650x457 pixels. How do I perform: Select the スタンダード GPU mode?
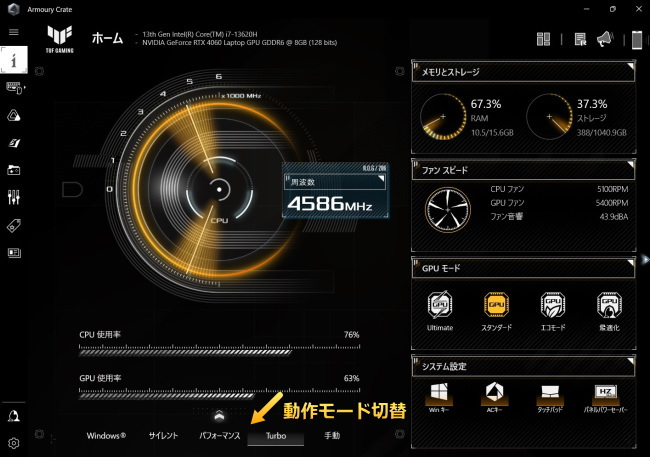(496, 311)
